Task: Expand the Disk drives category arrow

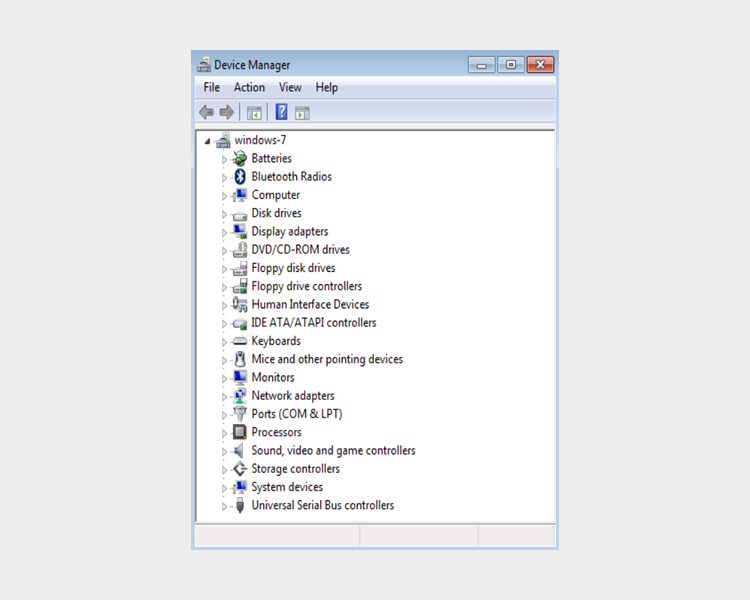Action: tap(225, 214)
